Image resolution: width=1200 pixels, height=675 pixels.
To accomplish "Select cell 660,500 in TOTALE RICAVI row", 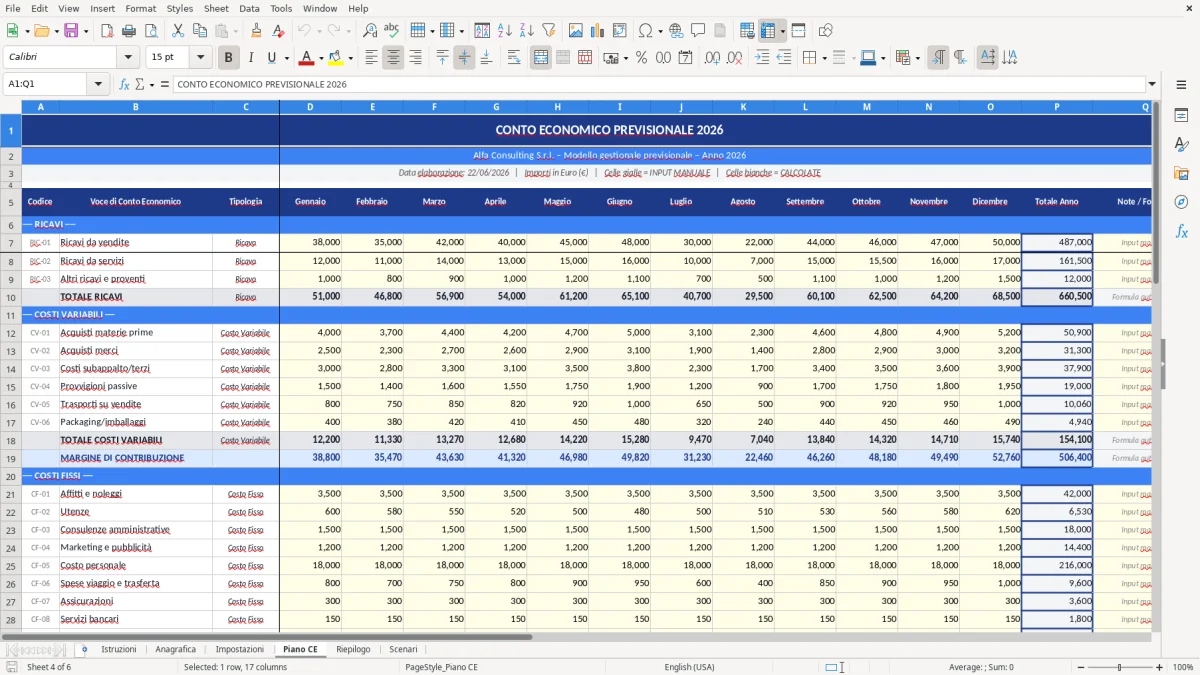I will click(x=1057, y=297).
